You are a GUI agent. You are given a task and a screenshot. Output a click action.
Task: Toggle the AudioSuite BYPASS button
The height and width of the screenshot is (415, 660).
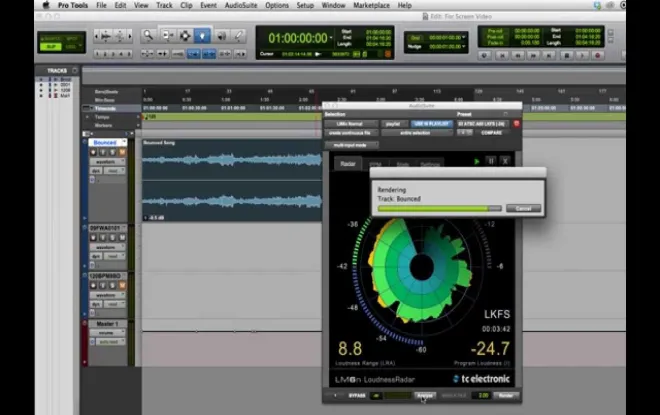click(357, 396)
